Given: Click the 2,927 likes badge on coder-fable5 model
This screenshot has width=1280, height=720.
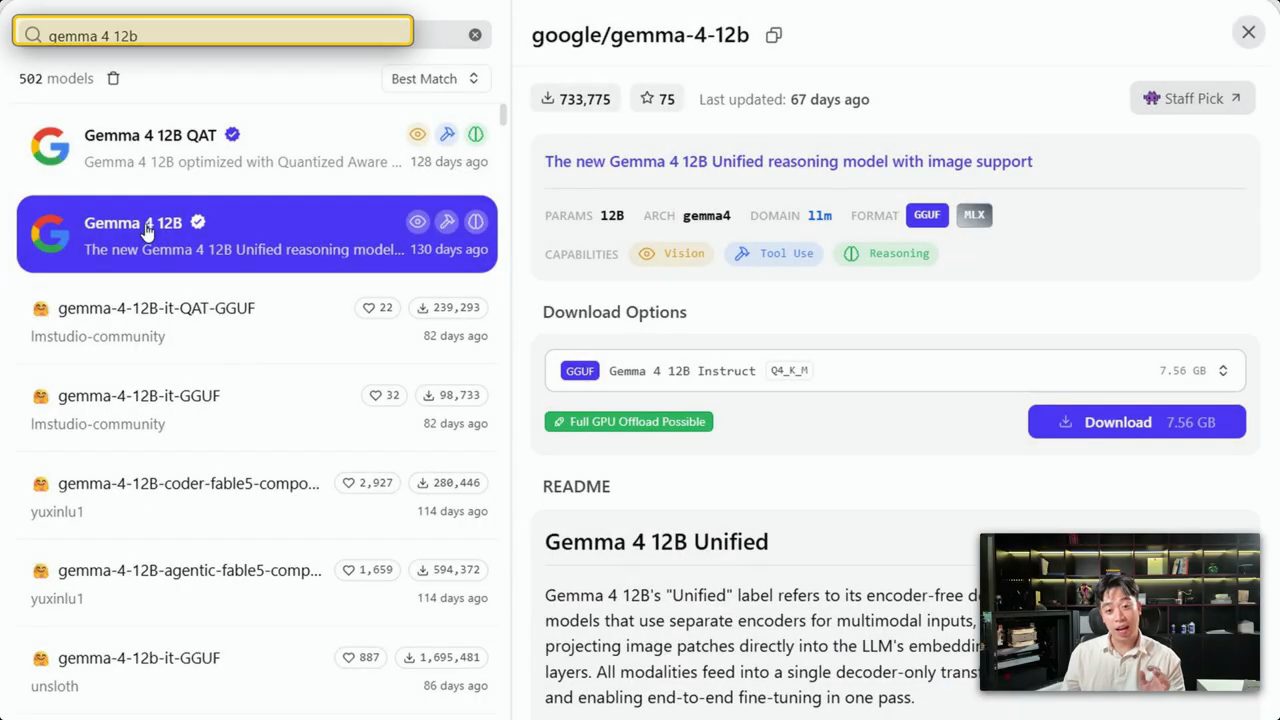Looking at the screenshot, I should click(367, 483).
